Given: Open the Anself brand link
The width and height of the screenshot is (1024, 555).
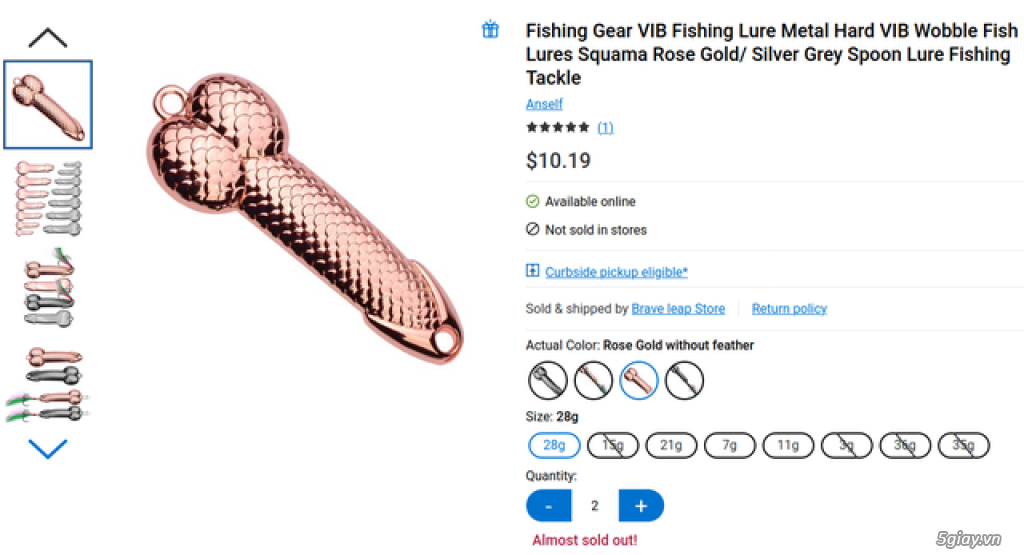Looking at the screenshot, I should (x=544, y=104).
